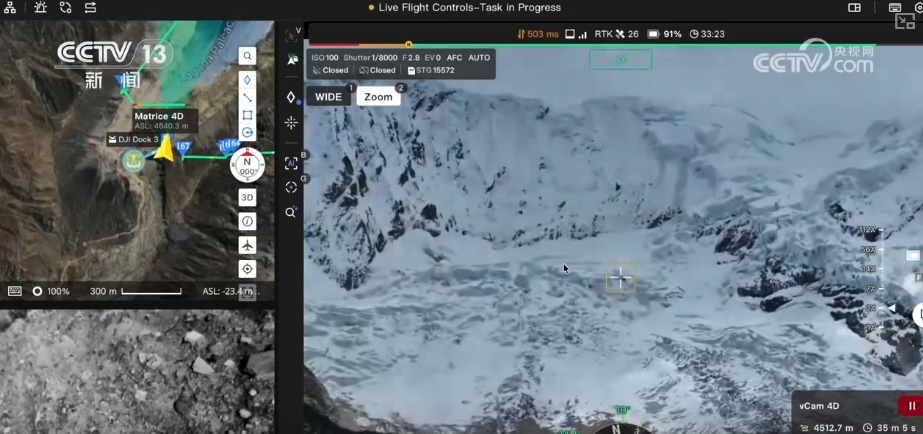Toggle the 3D map view
The height and width of the screenshot is (434, 923).
247,198
